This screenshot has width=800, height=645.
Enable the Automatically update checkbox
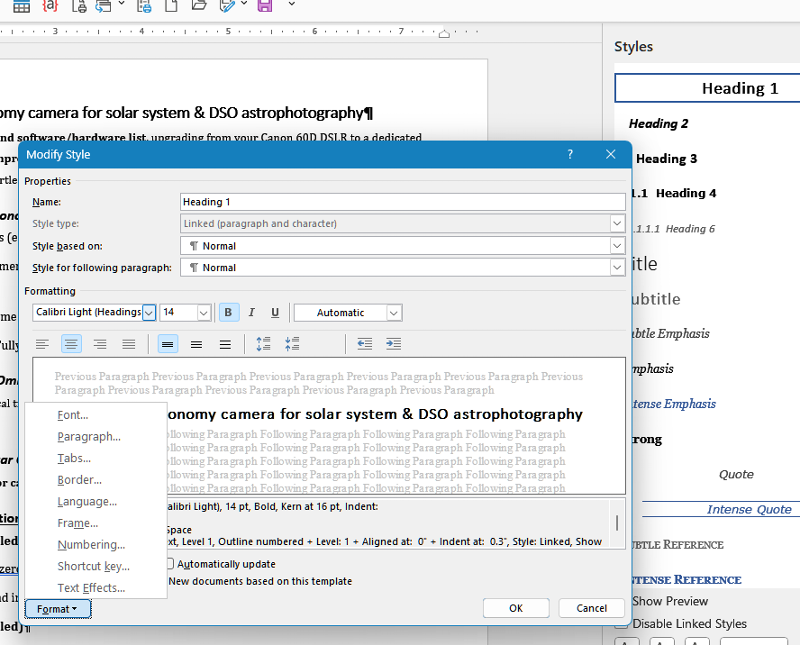pos(170,563)
